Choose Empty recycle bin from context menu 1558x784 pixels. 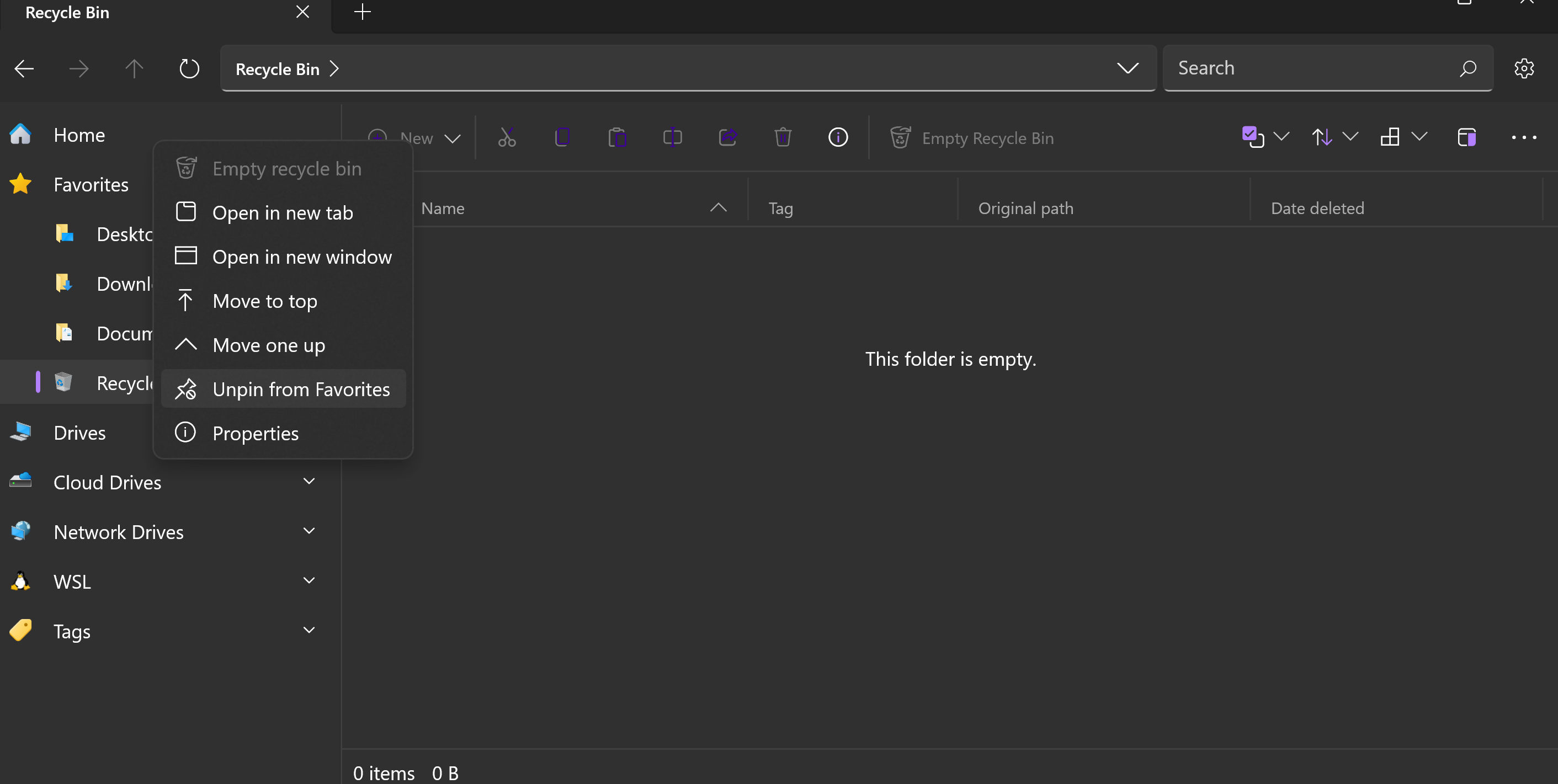click(x=285, y=169)
